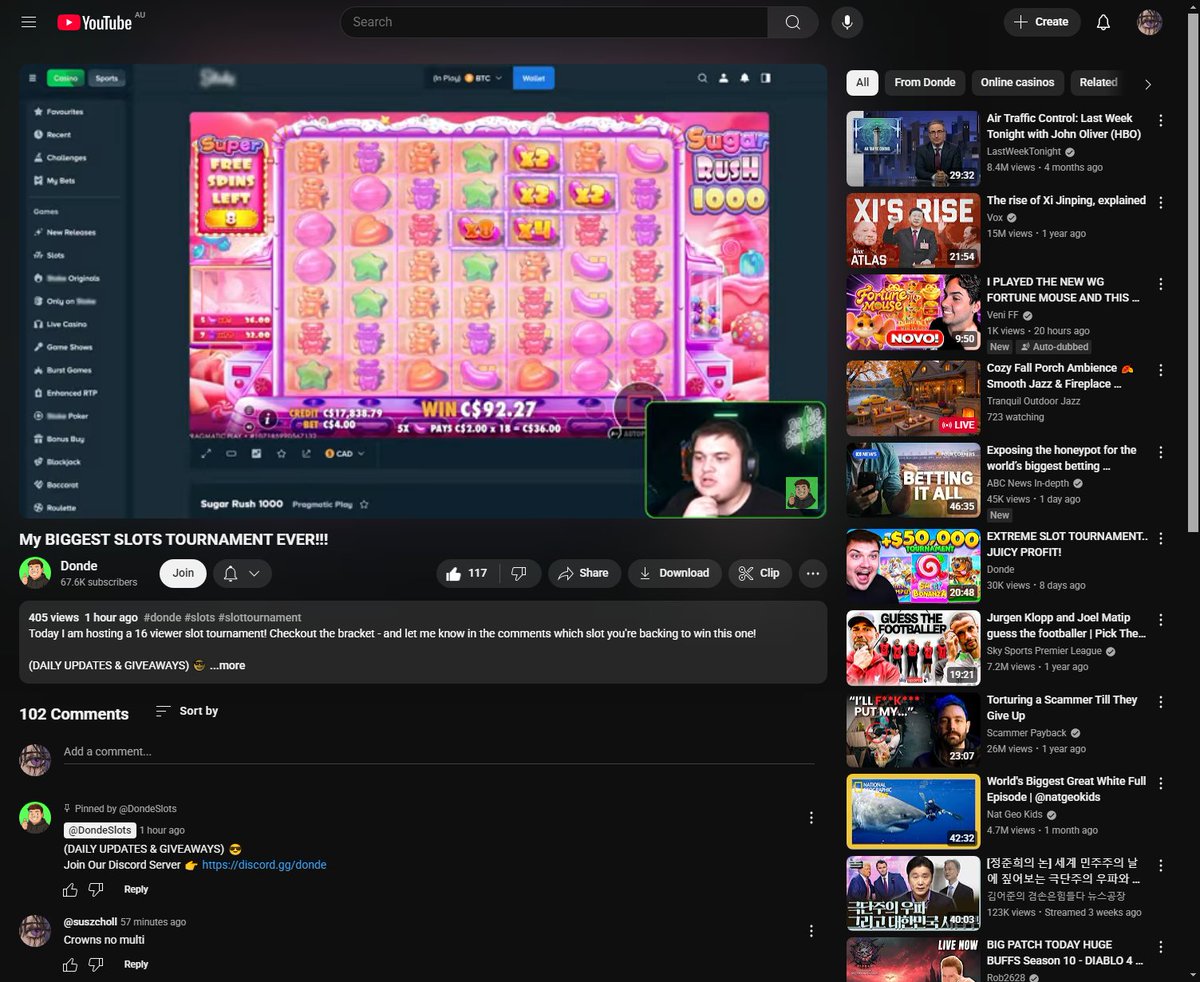Image resolution: width=1200 pixels, height=982 pixels.
Task: Open the #donde hashtag
Action: pos(162,618)
